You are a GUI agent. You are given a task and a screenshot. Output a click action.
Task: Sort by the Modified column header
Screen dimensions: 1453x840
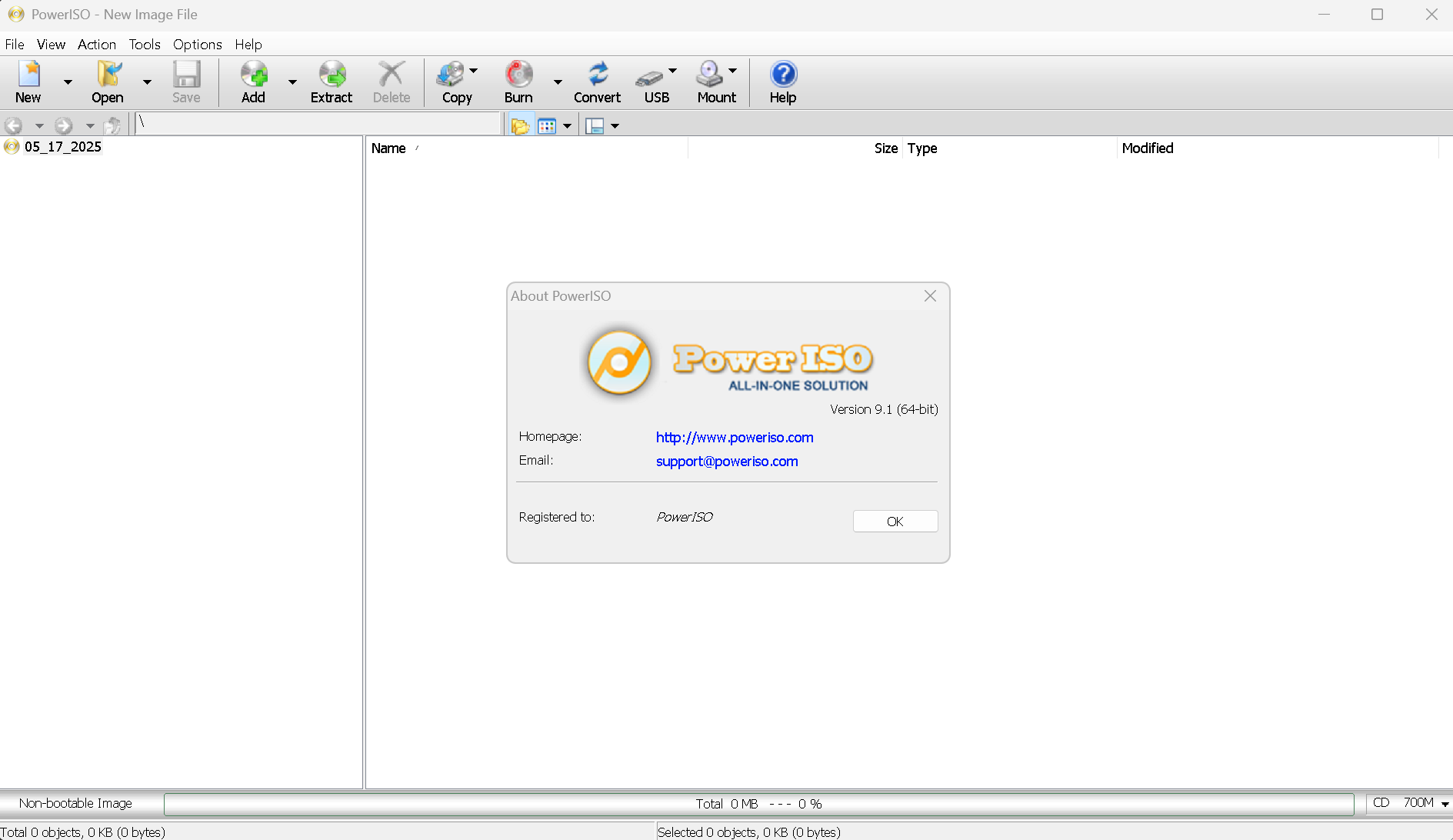(1278, 148)
